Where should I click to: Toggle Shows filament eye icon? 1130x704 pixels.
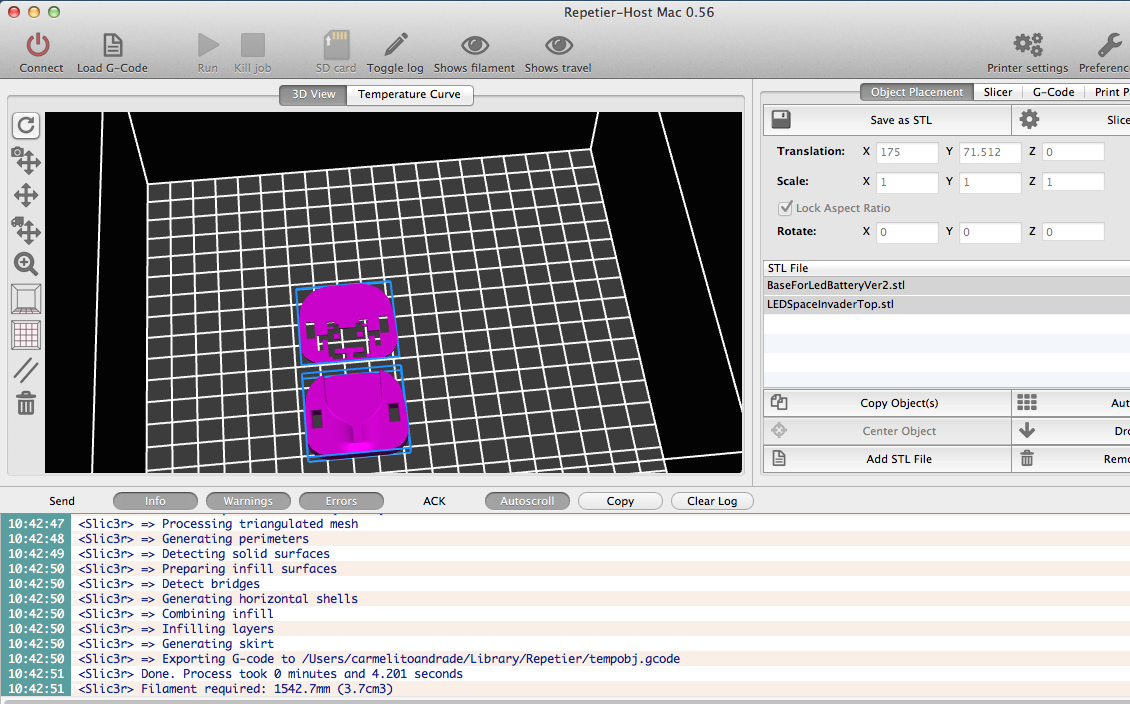pyautogui.click(x=474, y=45)
